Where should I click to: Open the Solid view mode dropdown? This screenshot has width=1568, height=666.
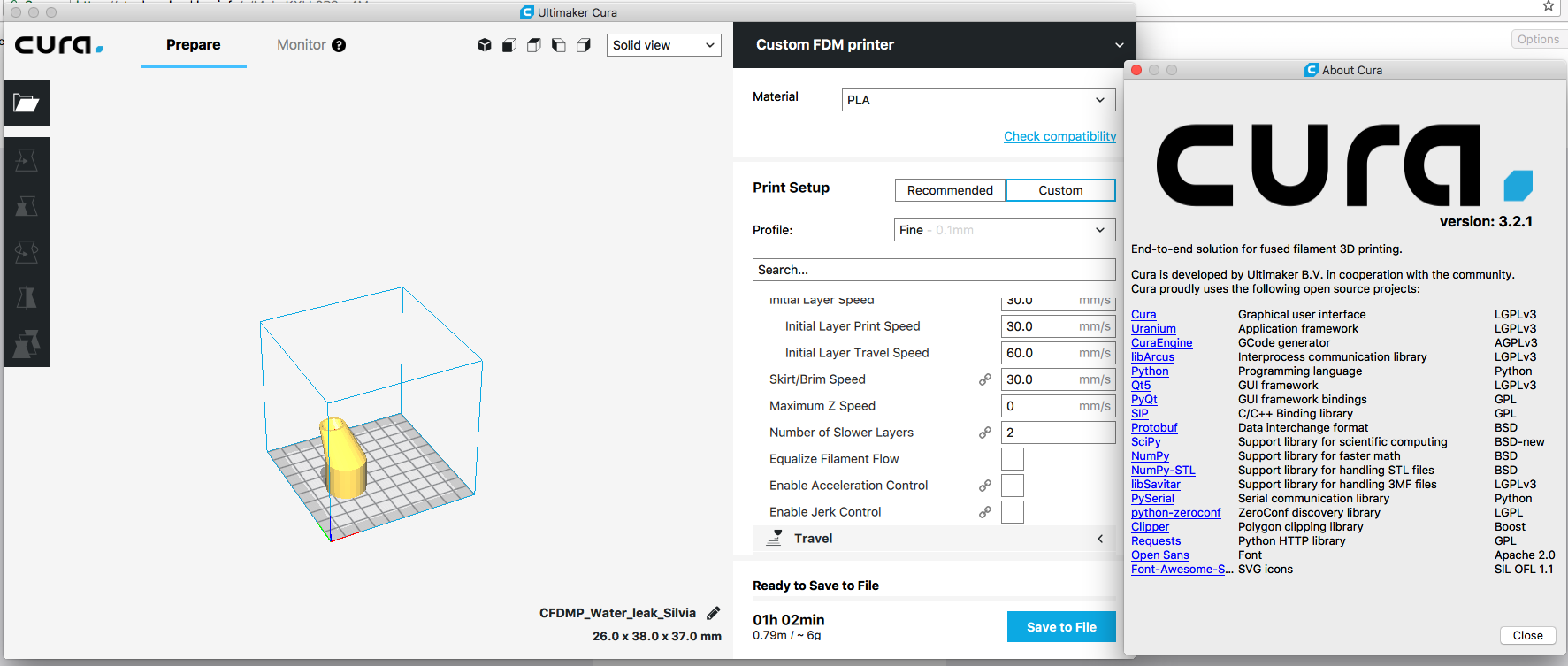point(663,45)
